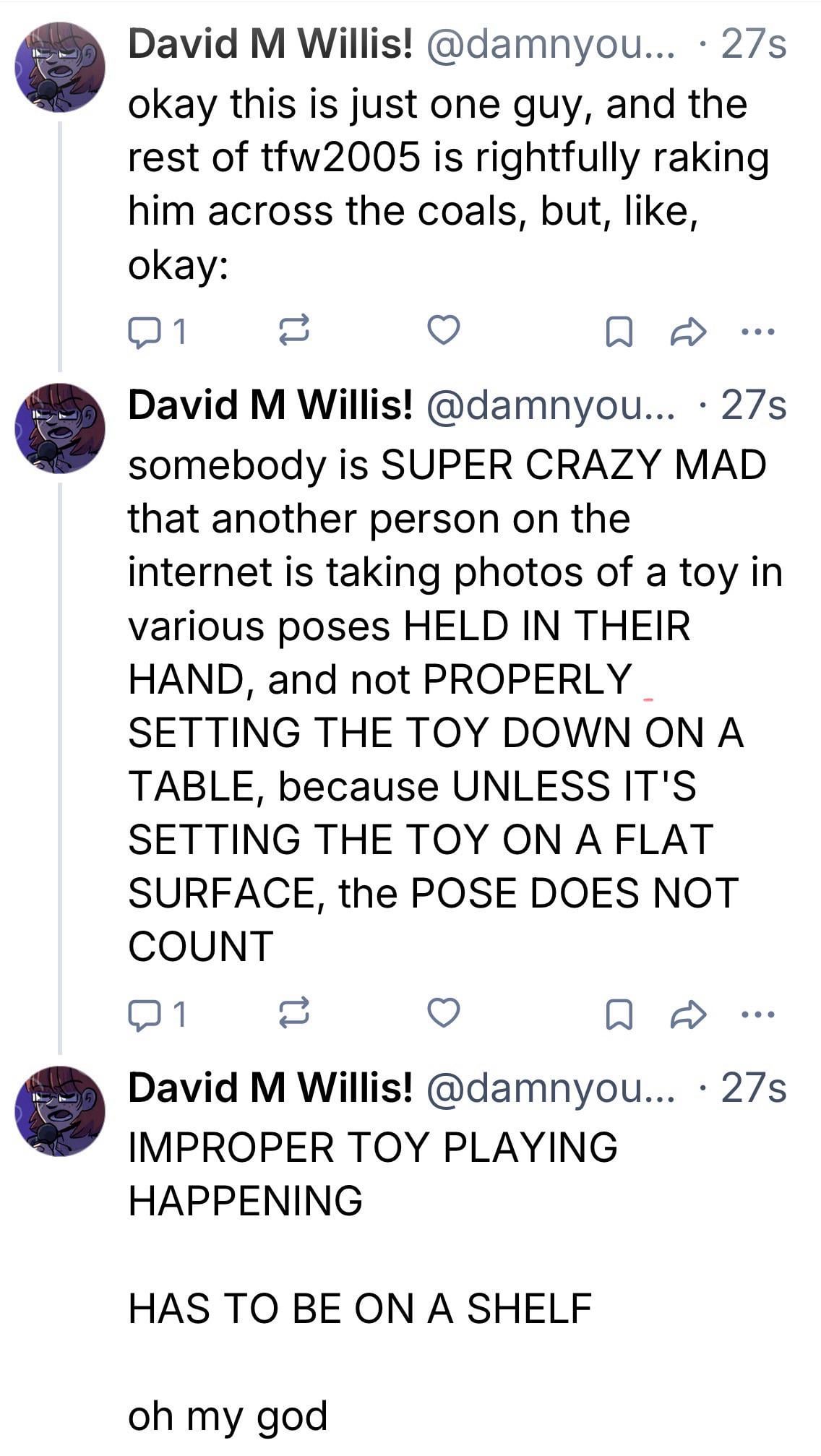The image size is (821, 1456).
Task: Open the first post's profile avatar
Action: (60, 66)
